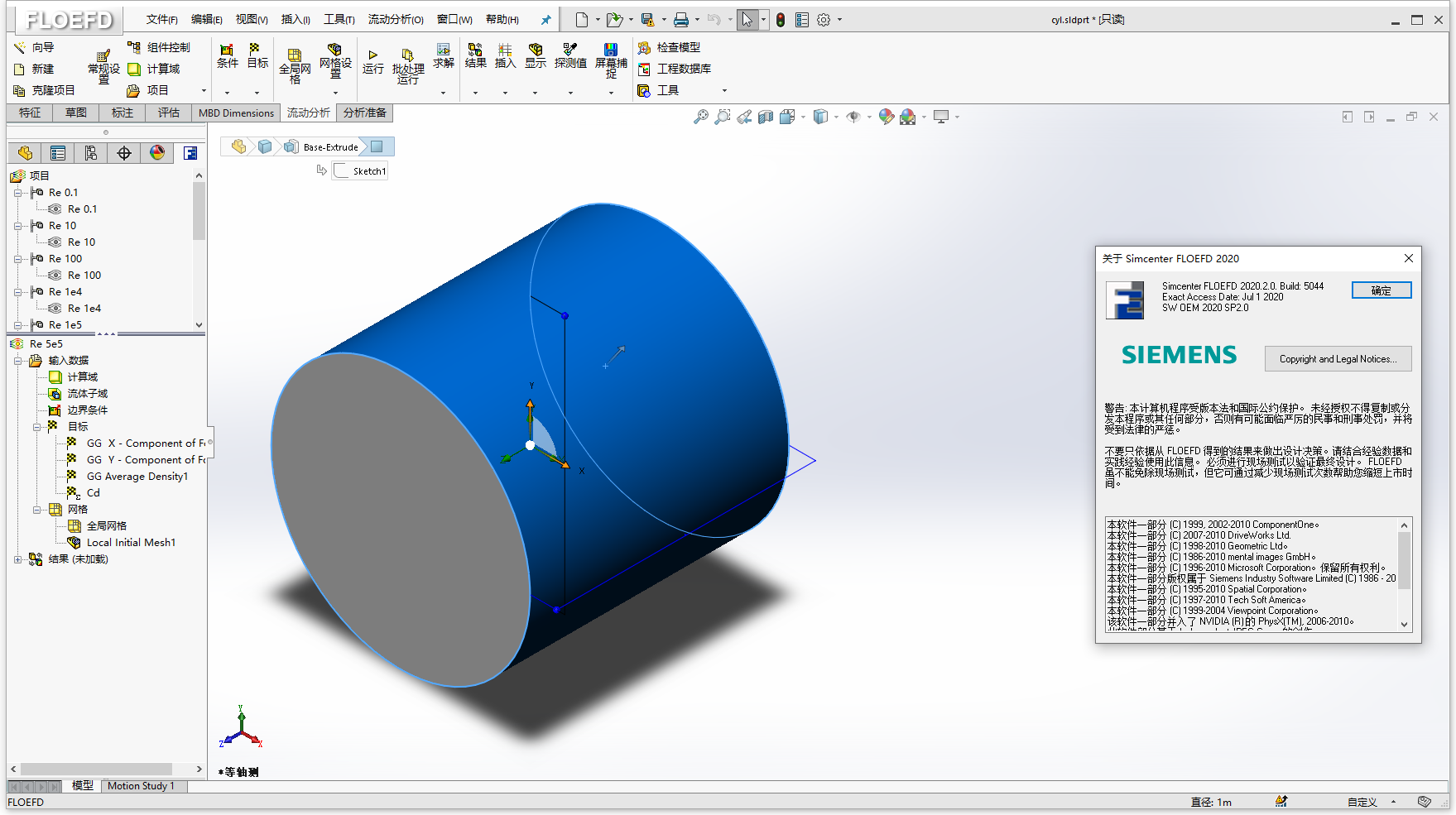Toggle the pin on the menu bar
The width and height of the screenshot is (1456, 815).
coord(545,20)
